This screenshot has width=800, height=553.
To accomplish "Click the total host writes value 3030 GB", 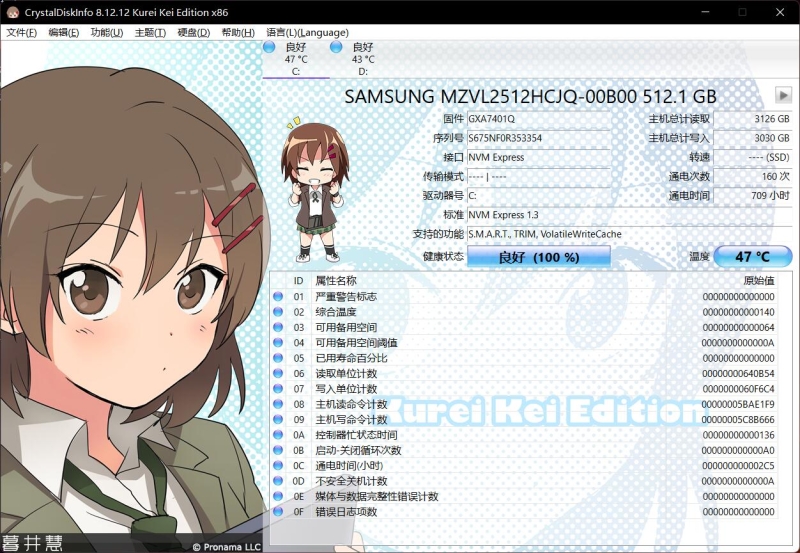I will pos(753,138).
